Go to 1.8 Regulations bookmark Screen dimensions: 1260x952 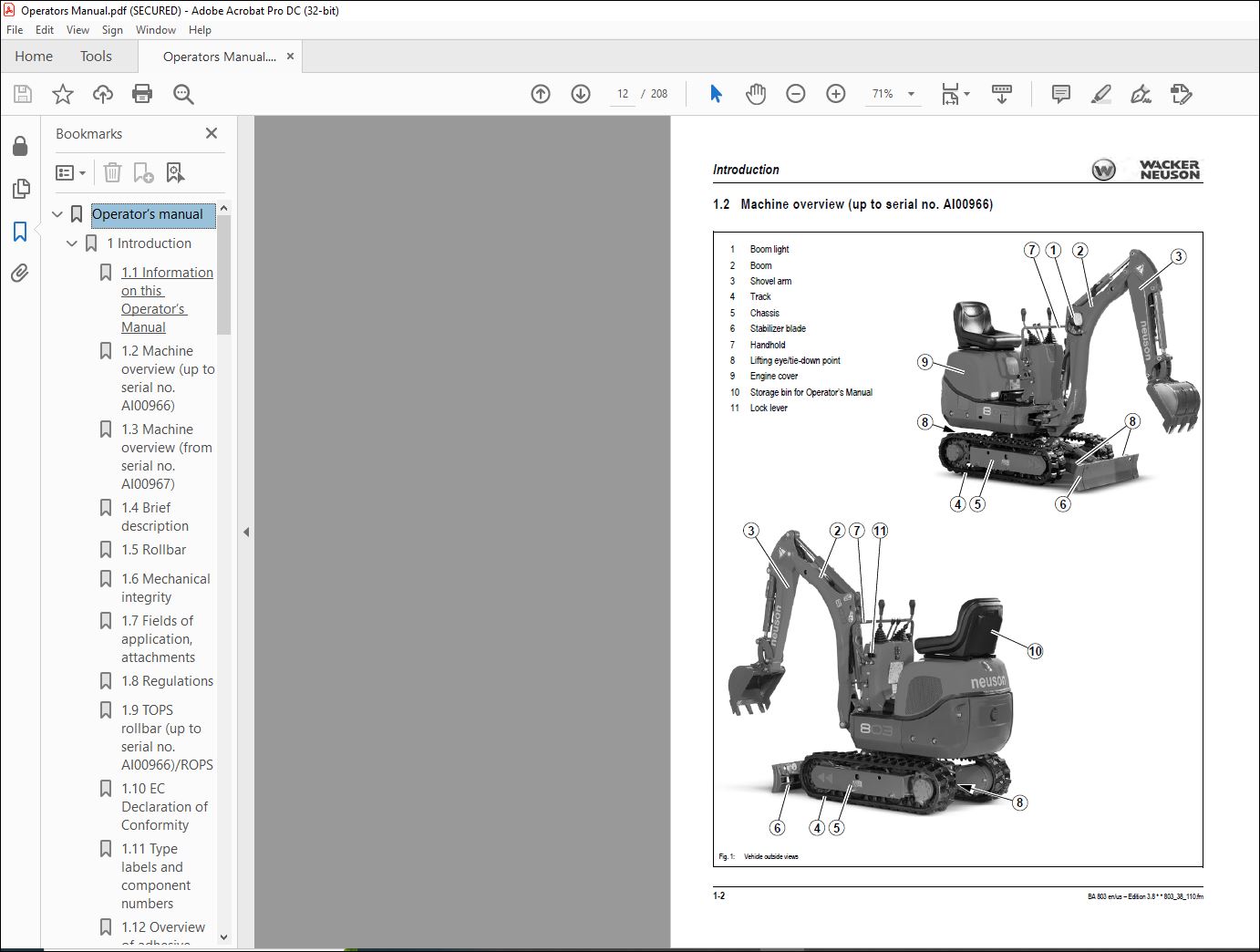click(x=167, y=681)
